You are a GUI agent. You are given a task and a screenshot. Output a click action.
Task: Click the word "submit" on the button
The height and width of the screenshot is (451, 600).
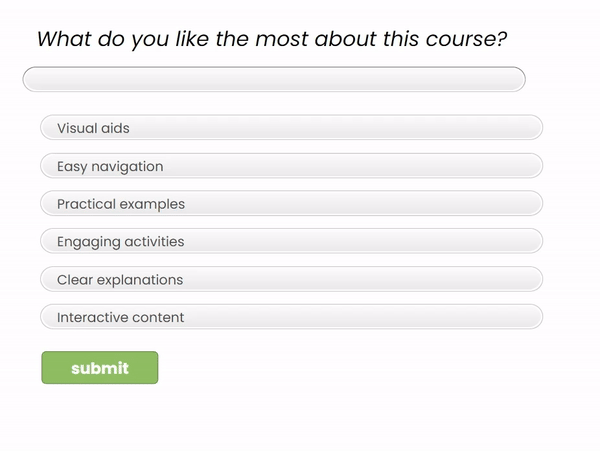(x=100, y=368)
